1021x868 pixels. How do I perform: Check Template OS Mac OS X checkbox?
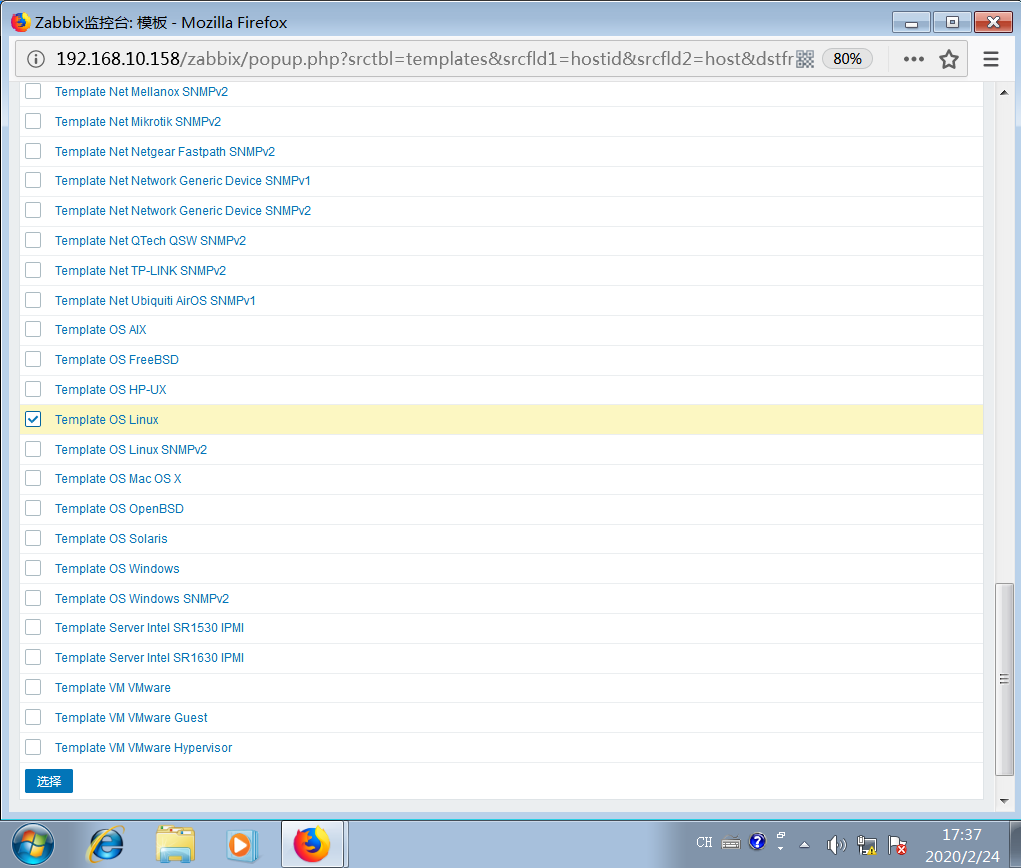(33, 479)
